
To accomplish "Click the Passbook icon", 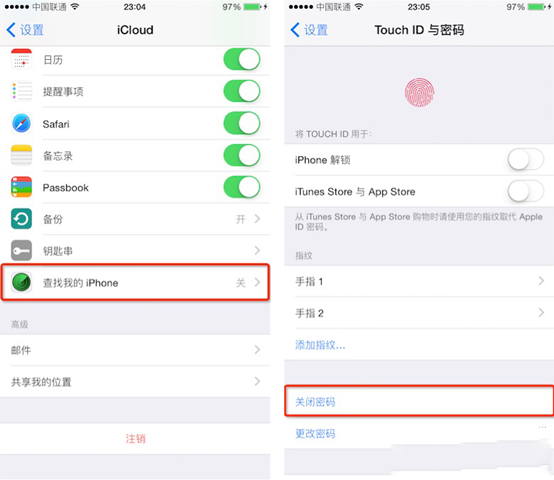I will click(x=22, y=187).
